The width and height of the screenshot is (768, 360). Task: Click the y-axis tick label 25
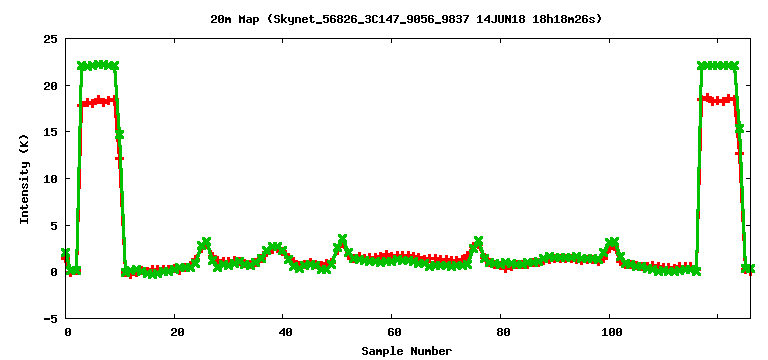point(50,39)
